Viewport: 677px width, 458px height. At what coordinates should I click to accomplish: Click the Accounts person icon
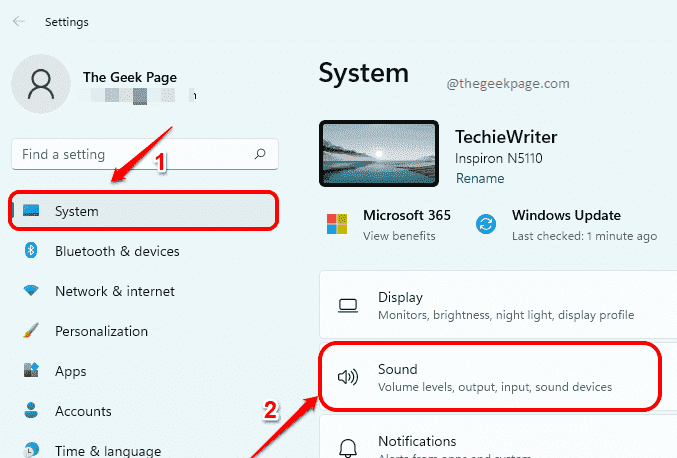pos(31,410)
